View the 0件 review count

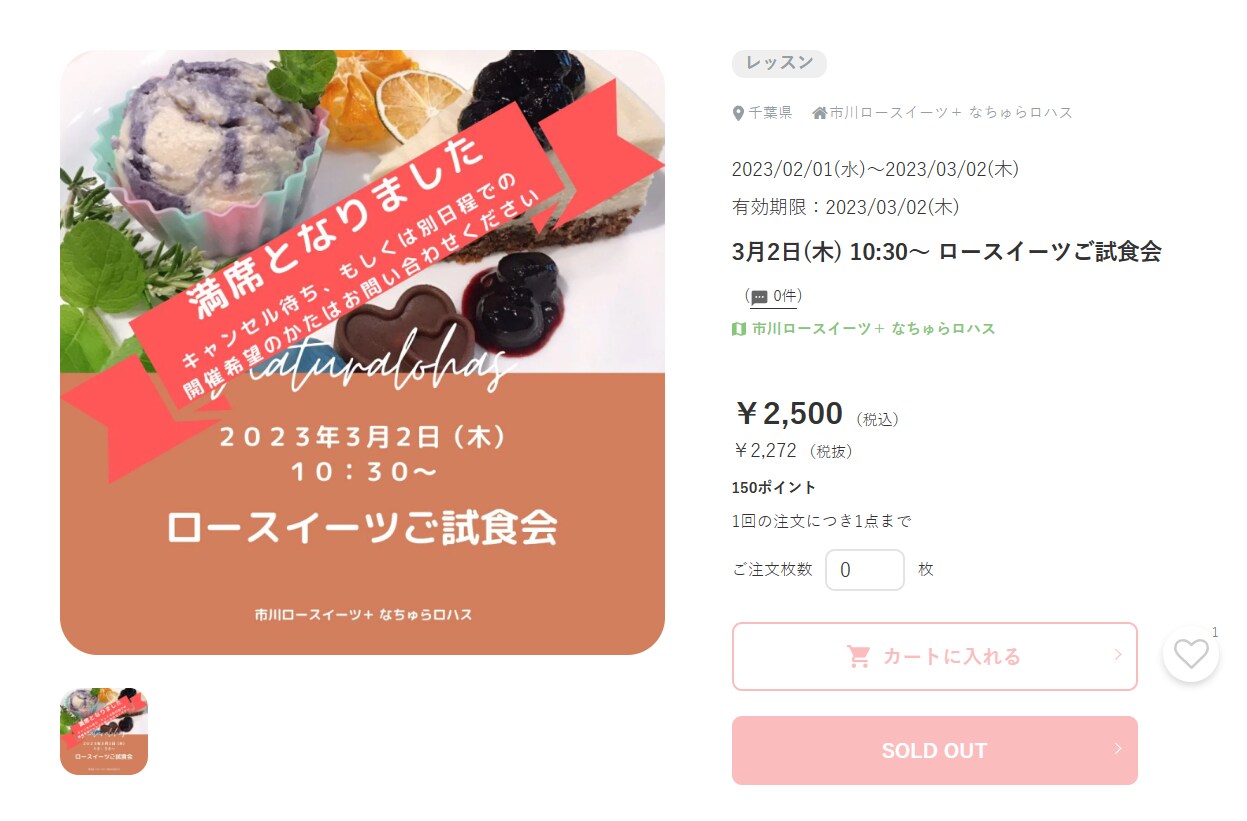pos(785,296)
